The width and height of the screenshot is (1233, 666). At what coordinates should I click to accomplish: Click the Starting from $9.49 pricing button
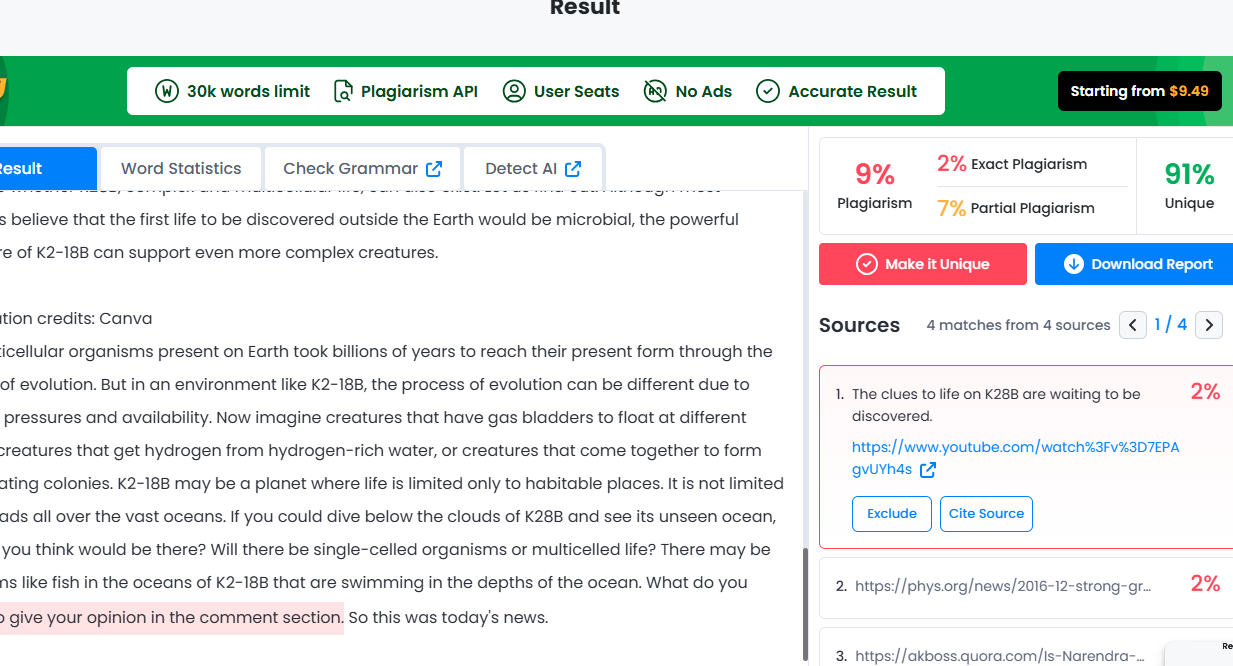coord(1139,91)
